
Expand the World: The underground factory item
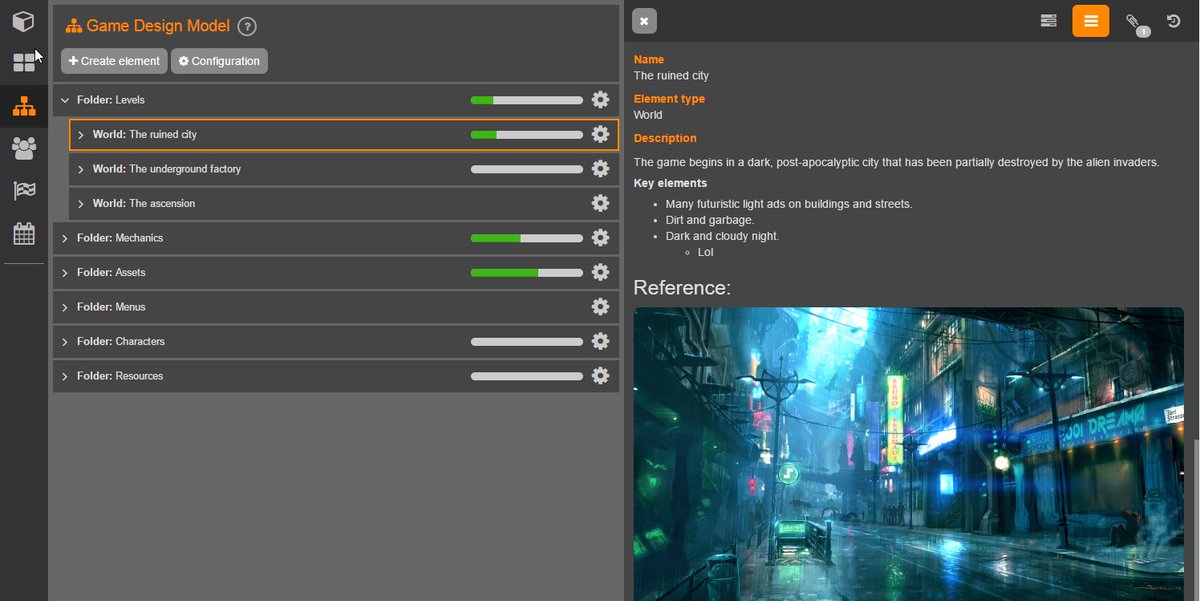click(81, 168)
